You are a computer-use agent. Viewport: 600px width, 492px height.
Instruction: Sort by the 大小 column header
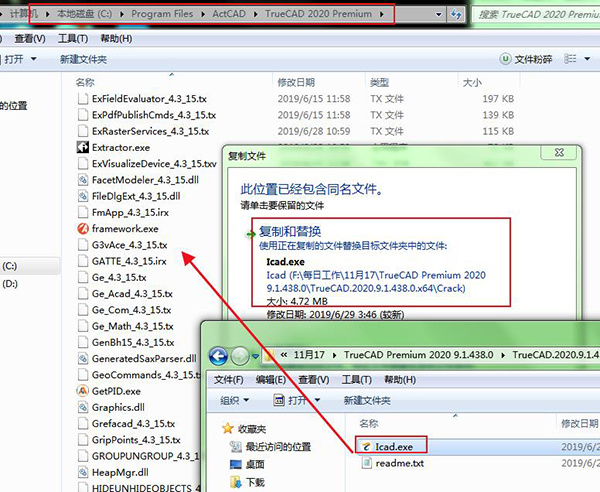point(472,82)
